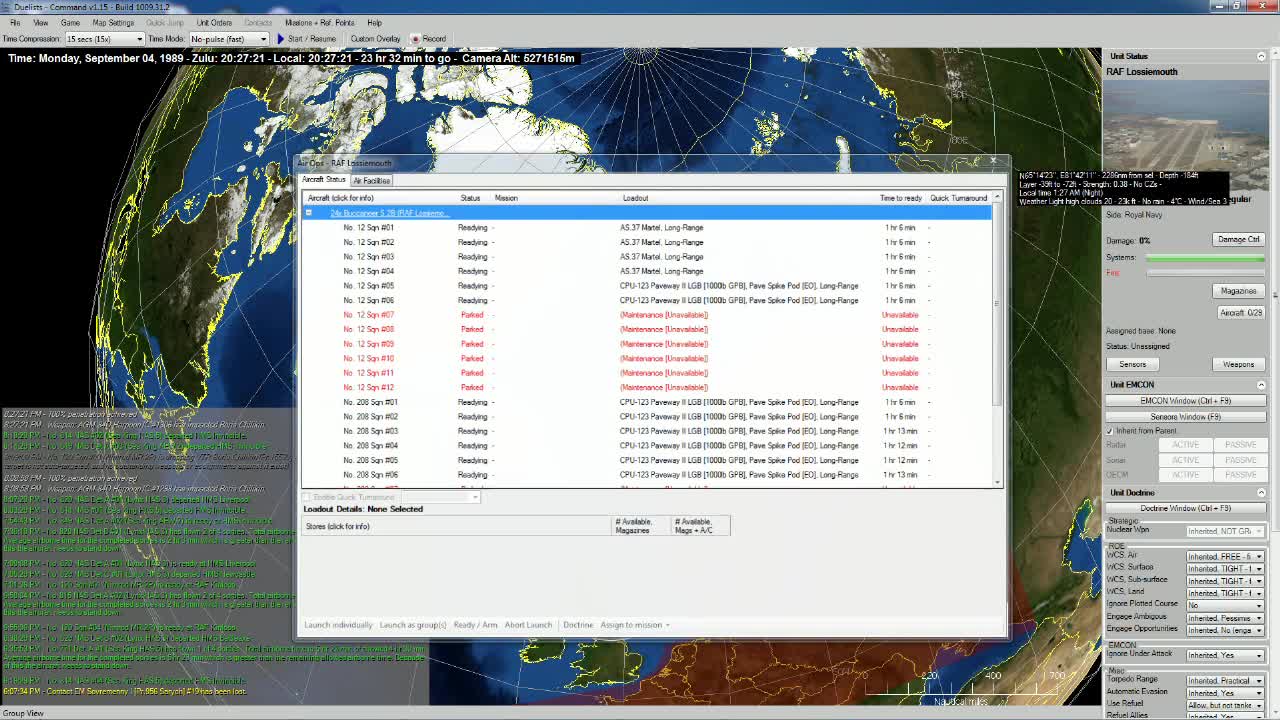Click the RAF Lossiemouth airfield thumbnail
The height and width of the screenshot is (720, 1280).
(x=1186, y=134)
